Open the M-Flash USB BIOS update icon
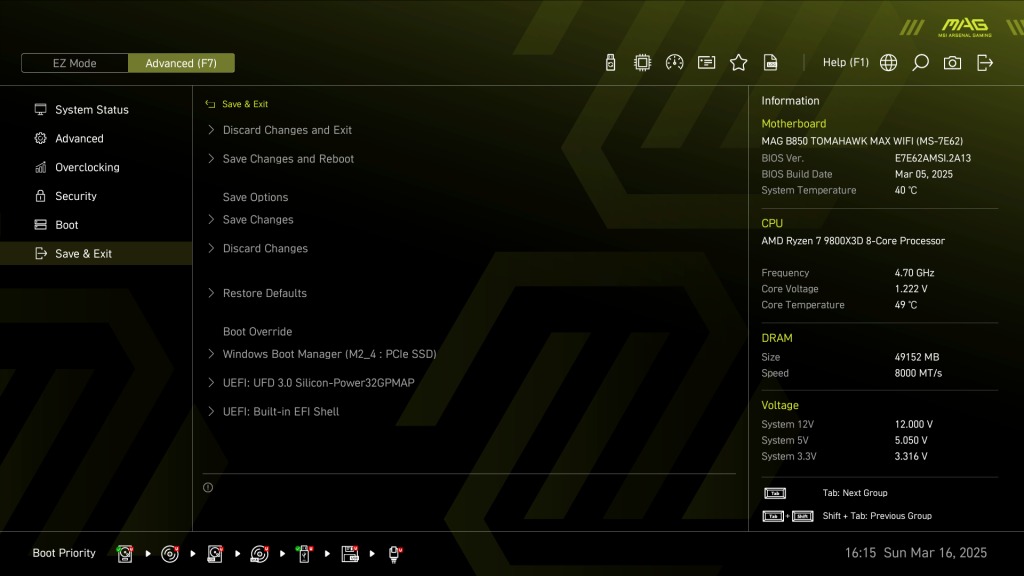Viewport: 1024px width, 576px height. tap(610, 63)
